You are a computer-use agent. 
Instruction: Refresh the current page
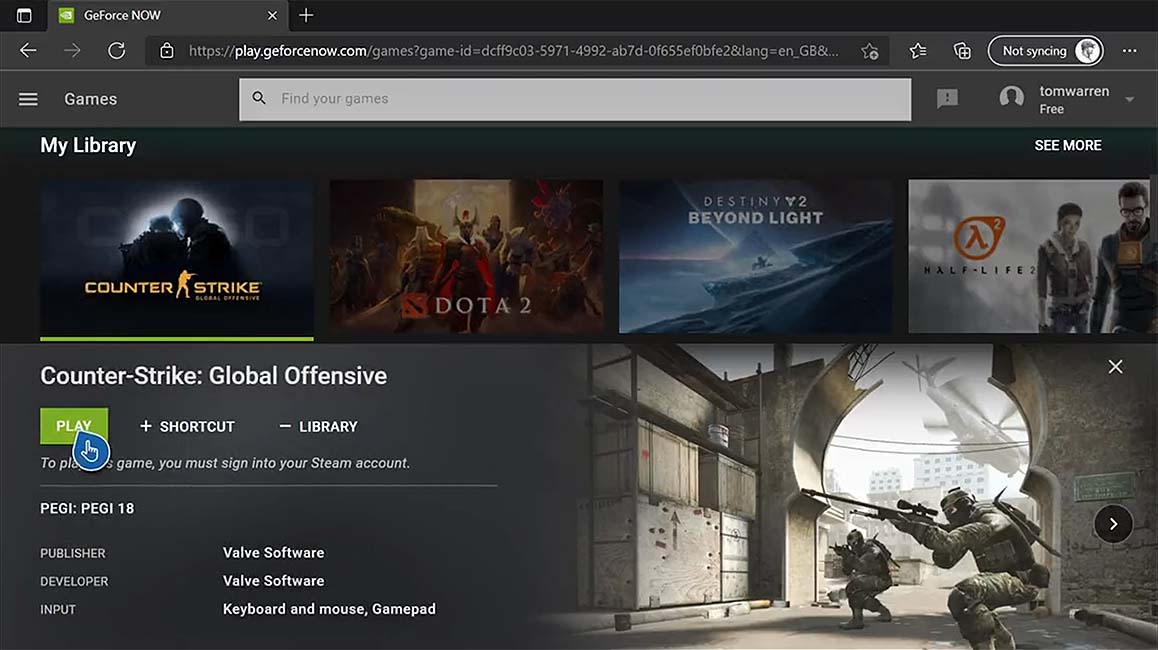(x=117, y=50)
